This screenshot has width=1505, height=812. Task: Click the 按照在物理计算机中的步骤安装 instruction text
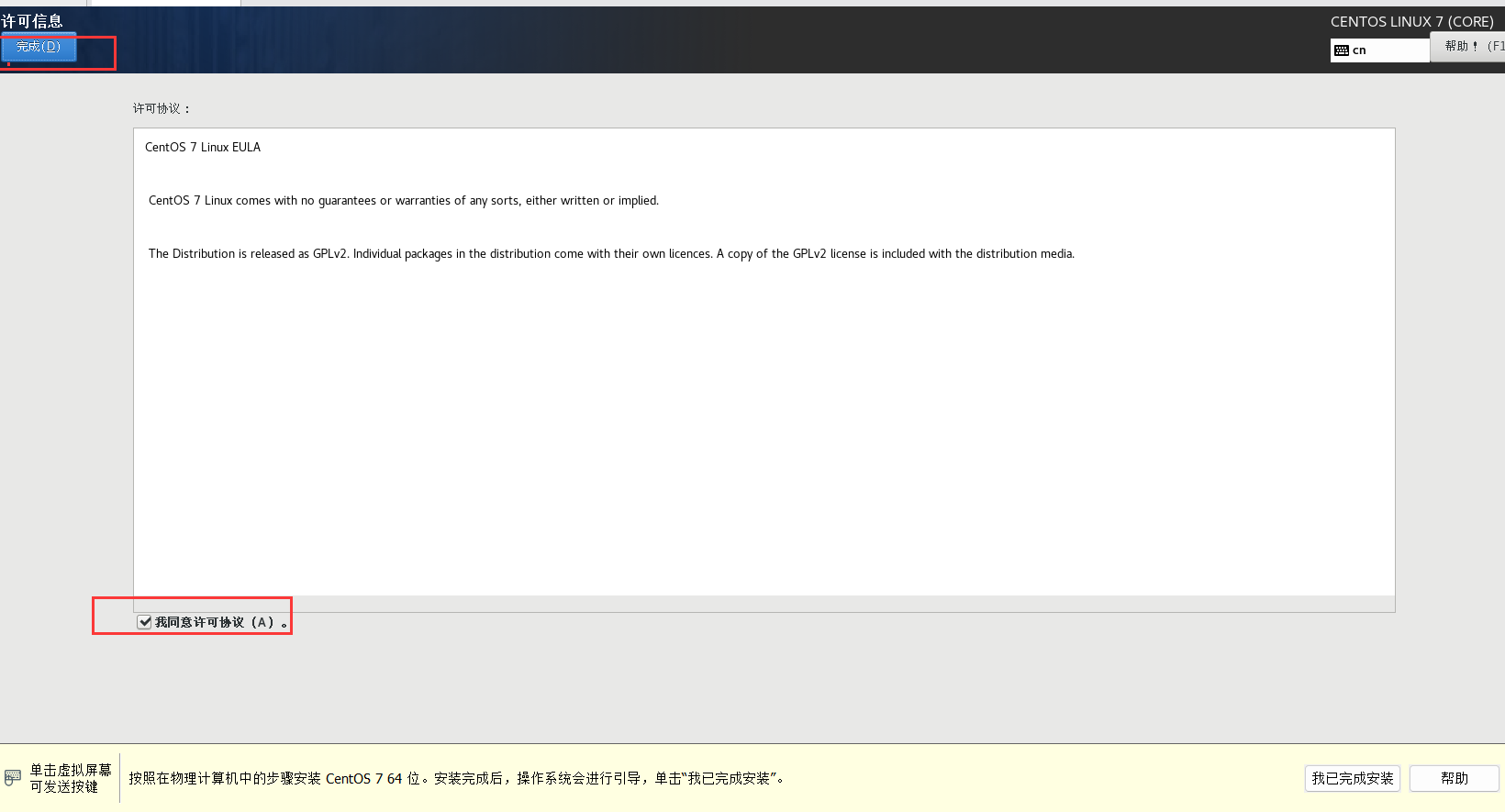pyautogui.click(x=456, y=778)
